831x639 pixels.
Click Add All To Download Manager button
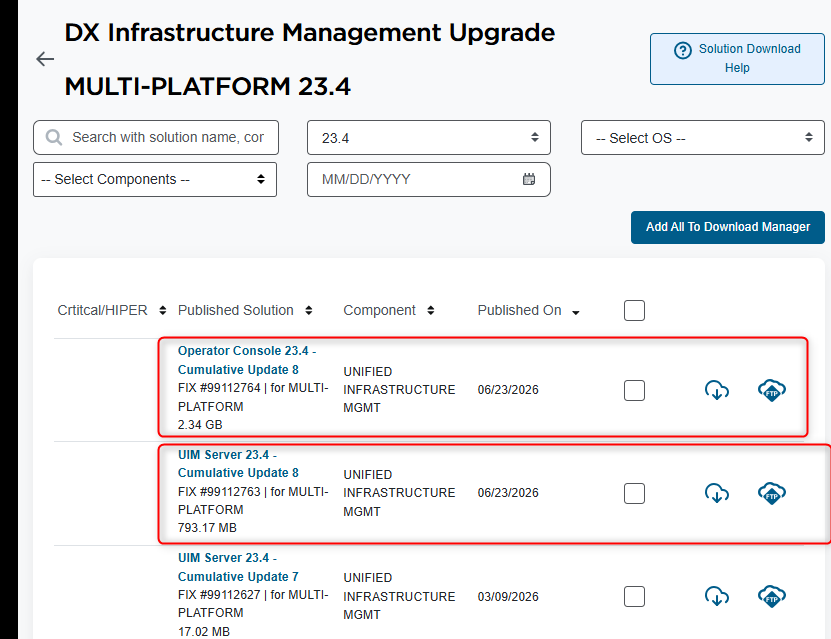728,227
